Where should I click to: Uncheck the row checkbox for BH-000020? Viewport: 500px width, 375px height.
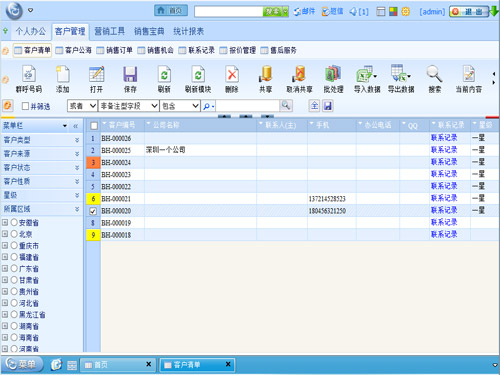coord(93,211)
